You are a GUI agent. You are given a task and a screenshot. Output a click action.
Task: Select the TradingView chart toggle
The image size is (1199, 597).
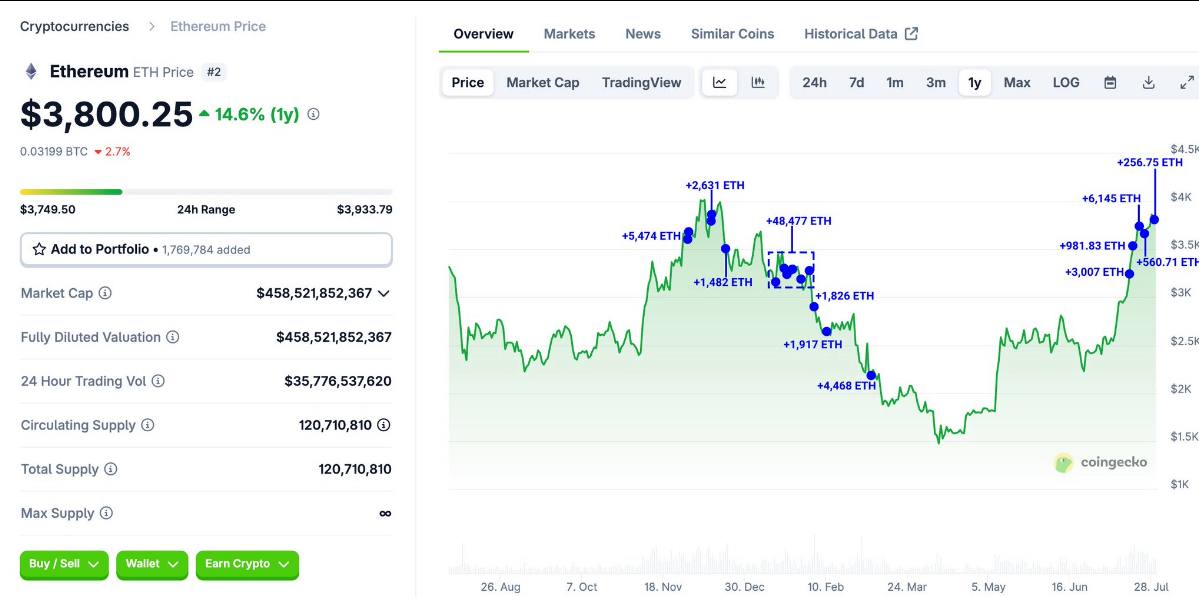(642, 83)
